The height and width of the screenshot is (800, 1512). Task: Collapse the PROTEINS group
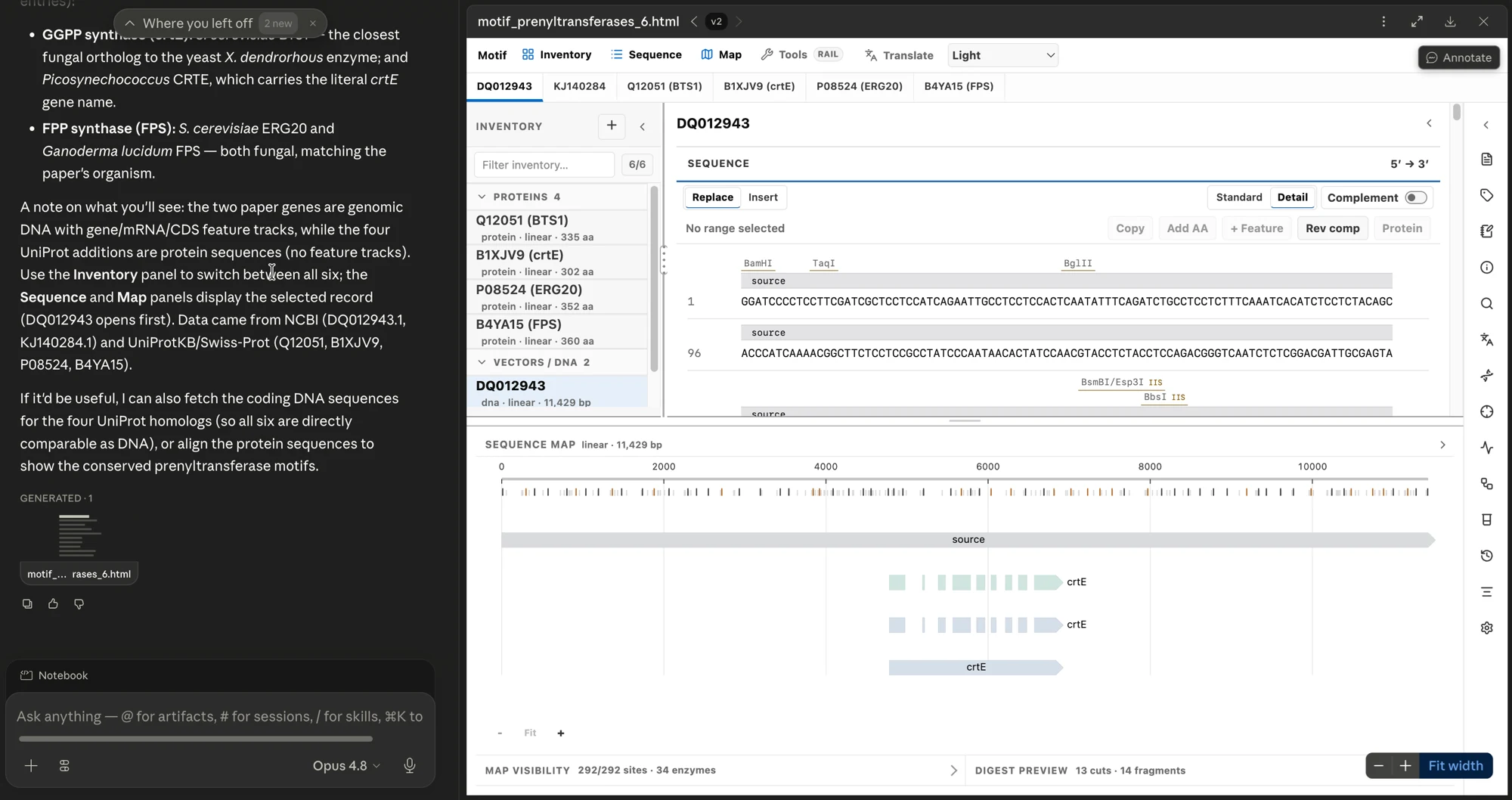coord(482,197)
